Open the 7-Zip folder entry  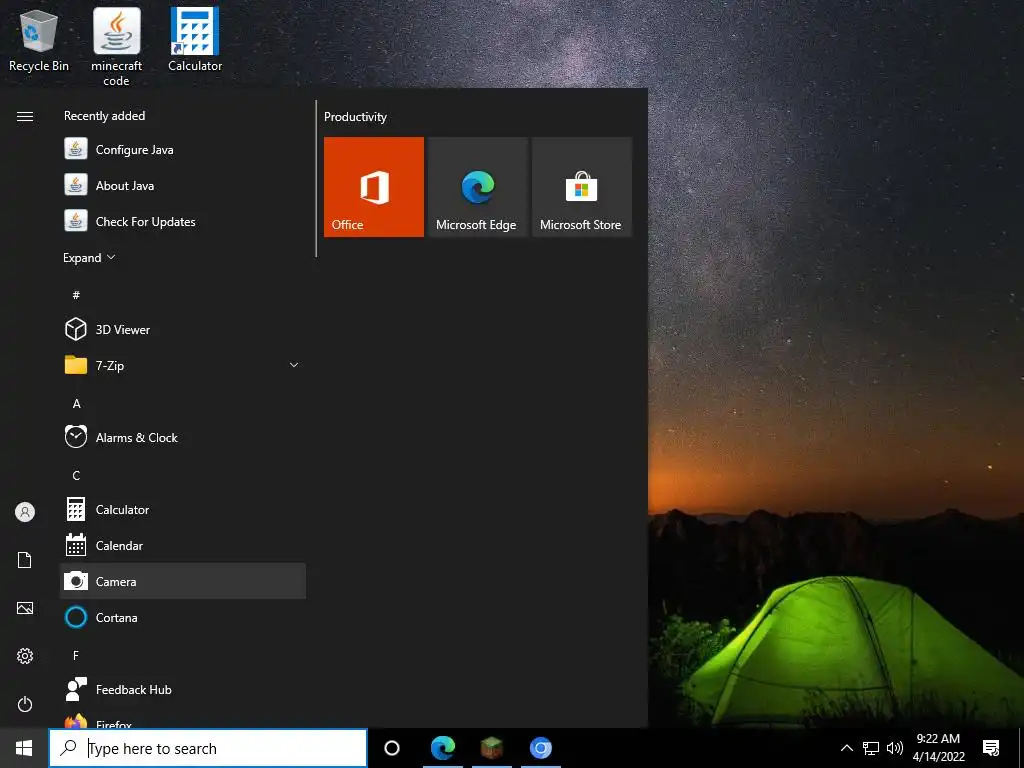point(182,366)
